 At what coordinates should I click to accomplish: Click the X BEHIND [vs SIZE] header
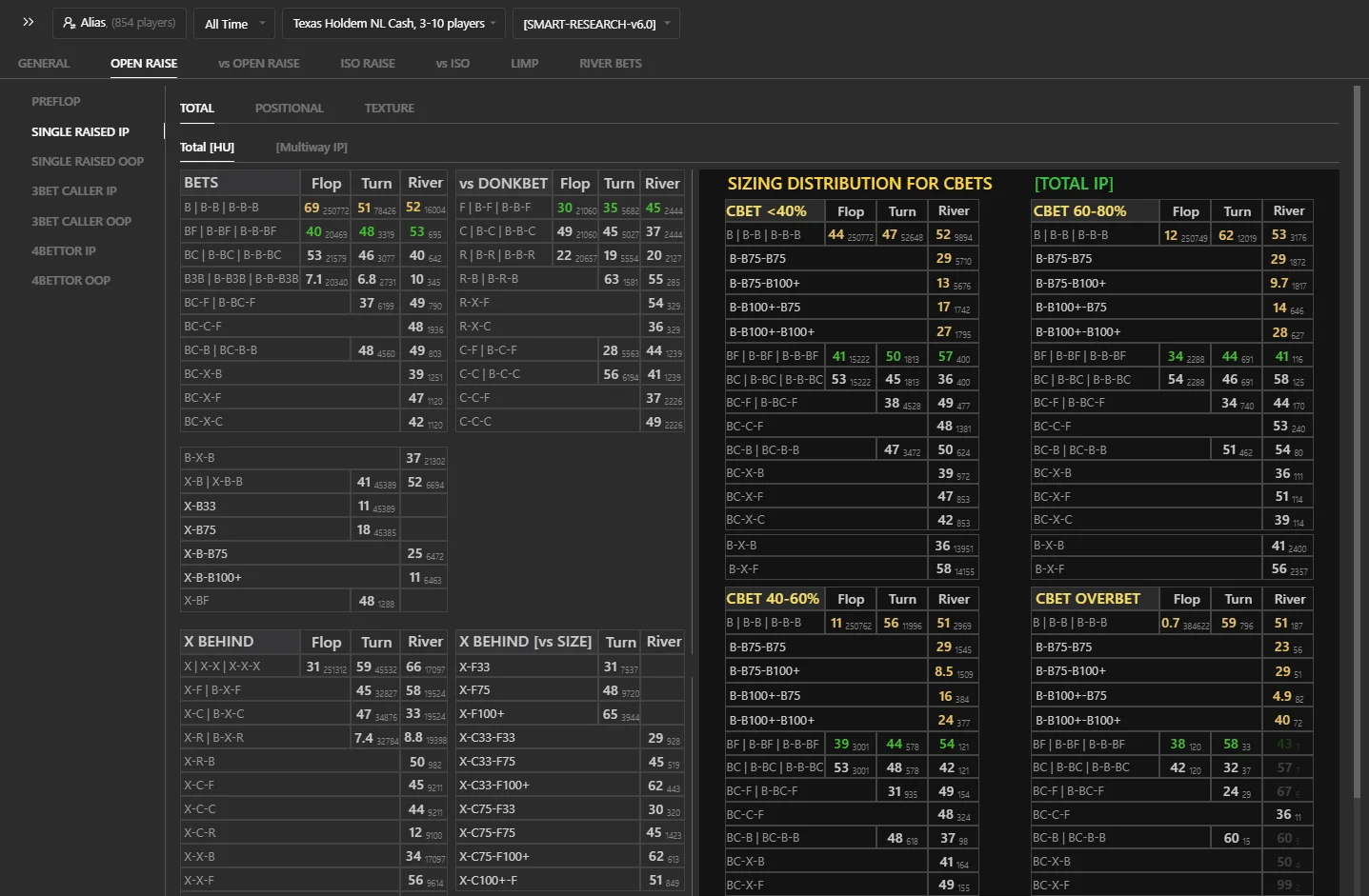click(525, 642)
